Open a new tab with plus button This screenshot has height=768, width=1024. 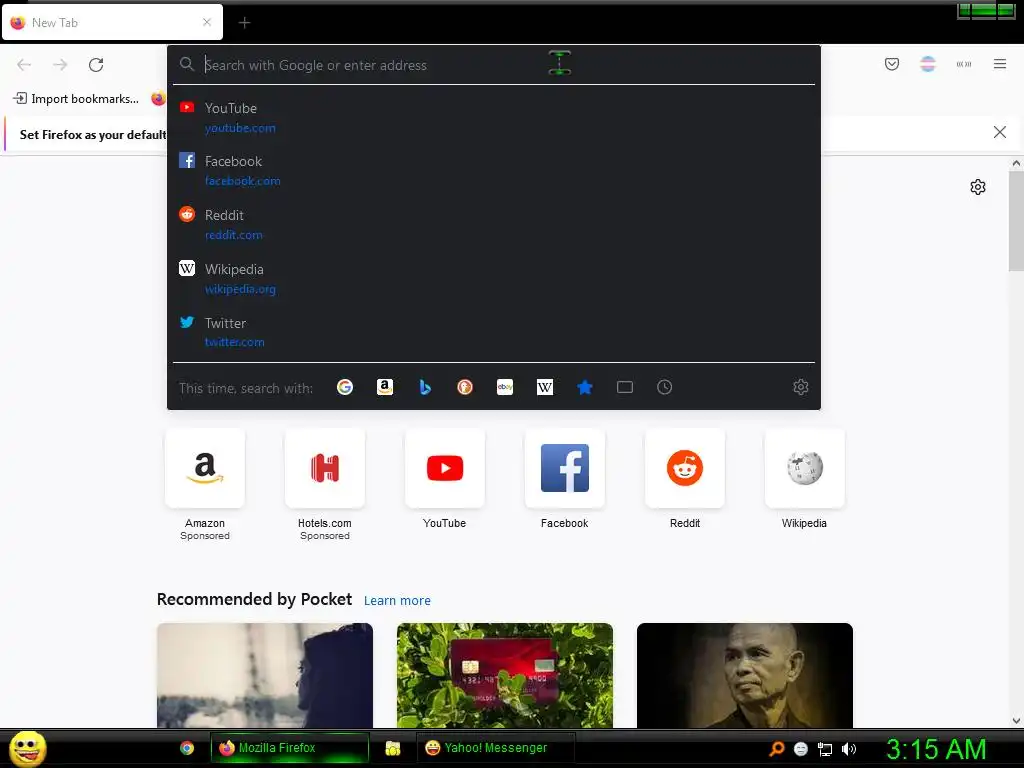244,23
